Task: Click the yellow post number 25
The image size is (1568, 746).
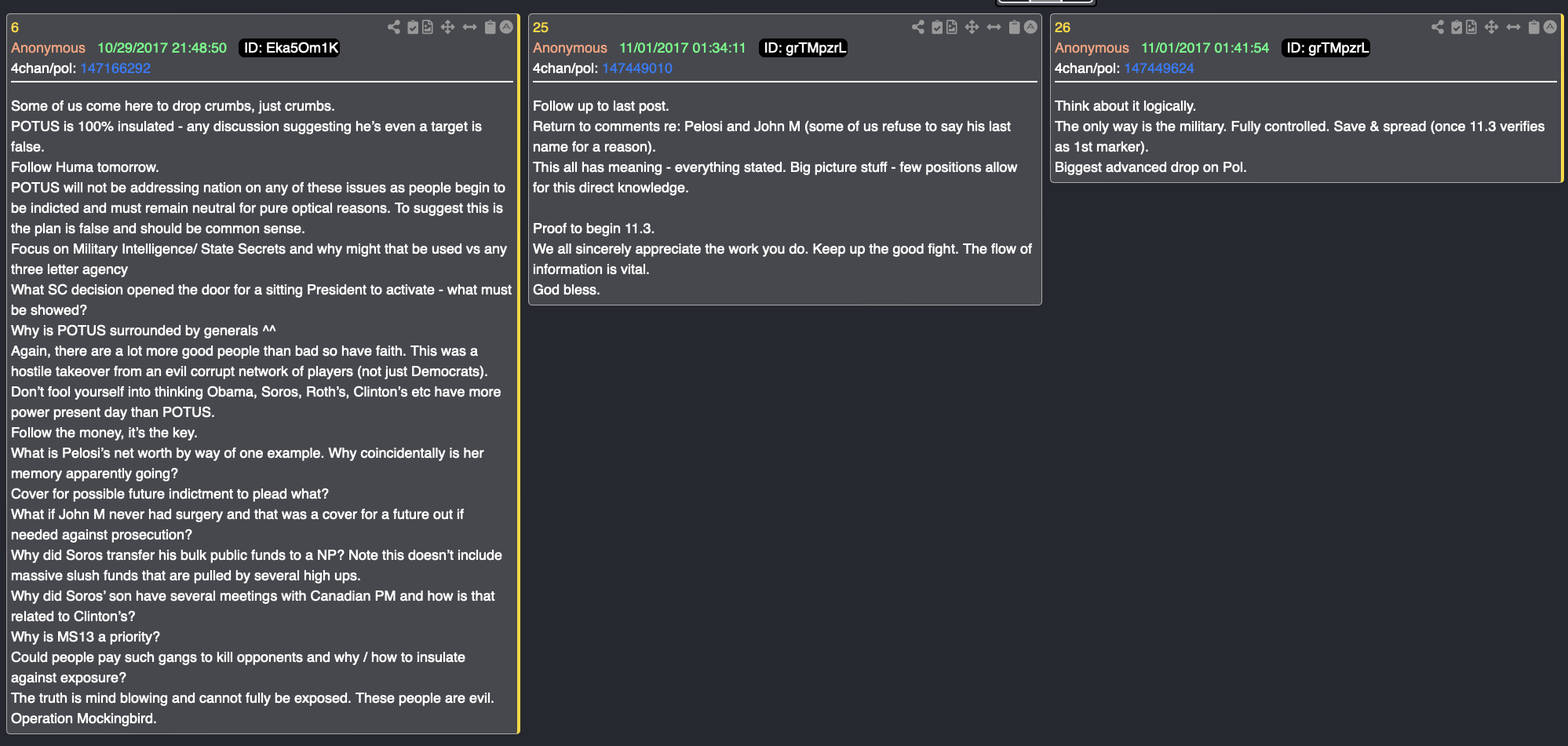Action: point(541,27)
